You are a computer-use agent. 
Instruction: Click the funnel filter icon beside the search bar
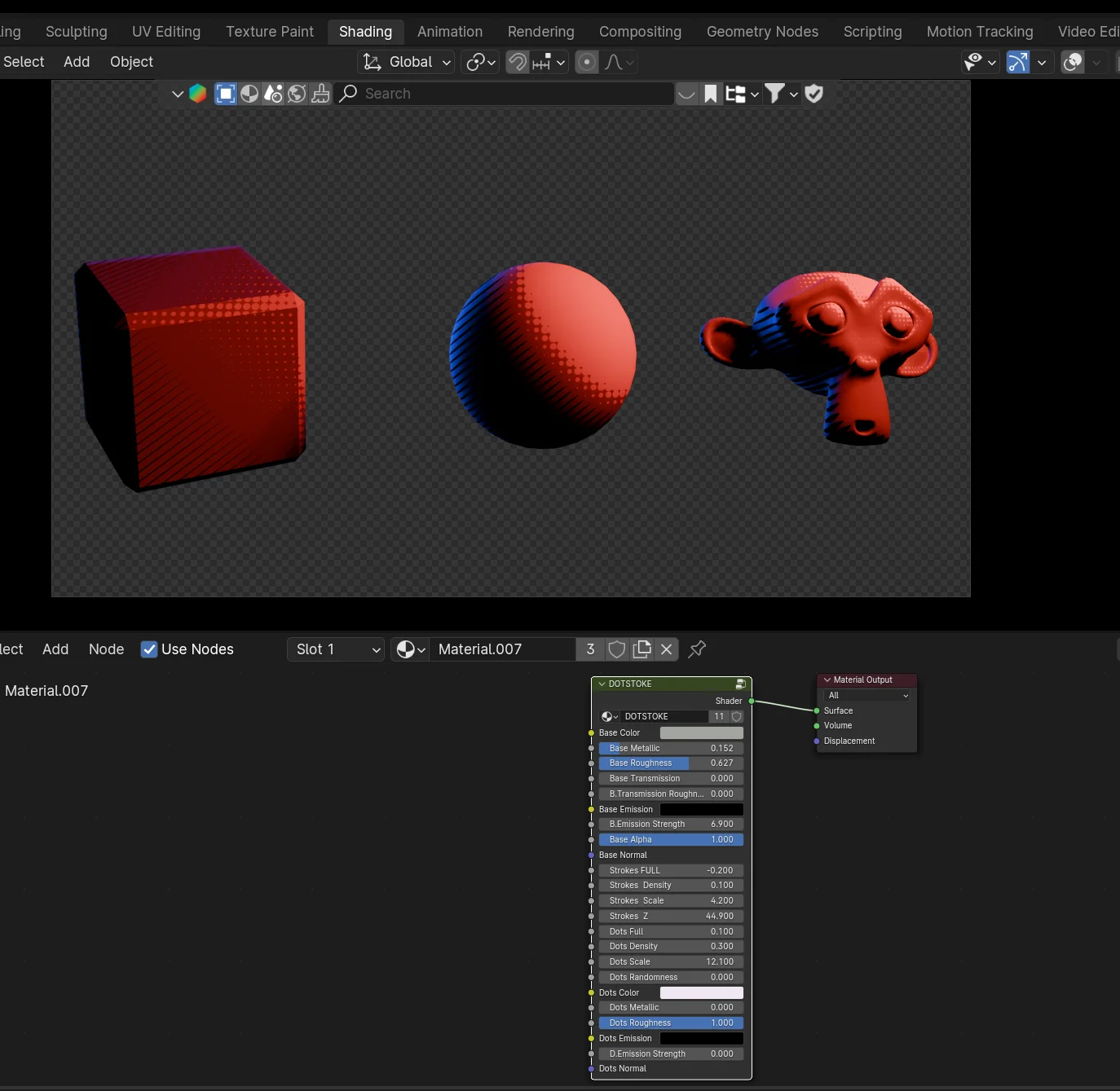(774, 94)
